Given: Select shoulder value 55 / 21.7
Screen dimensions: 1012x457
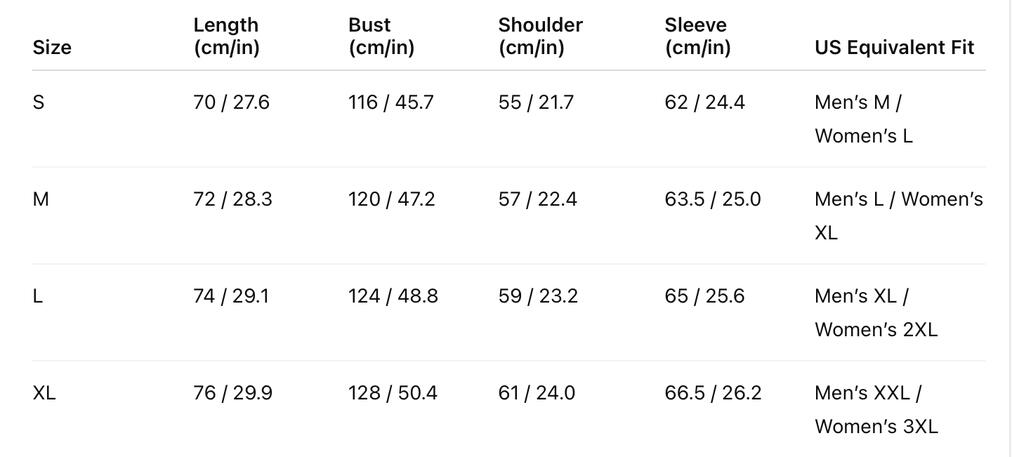Looking at the screenshot, I should pos(536,102).
